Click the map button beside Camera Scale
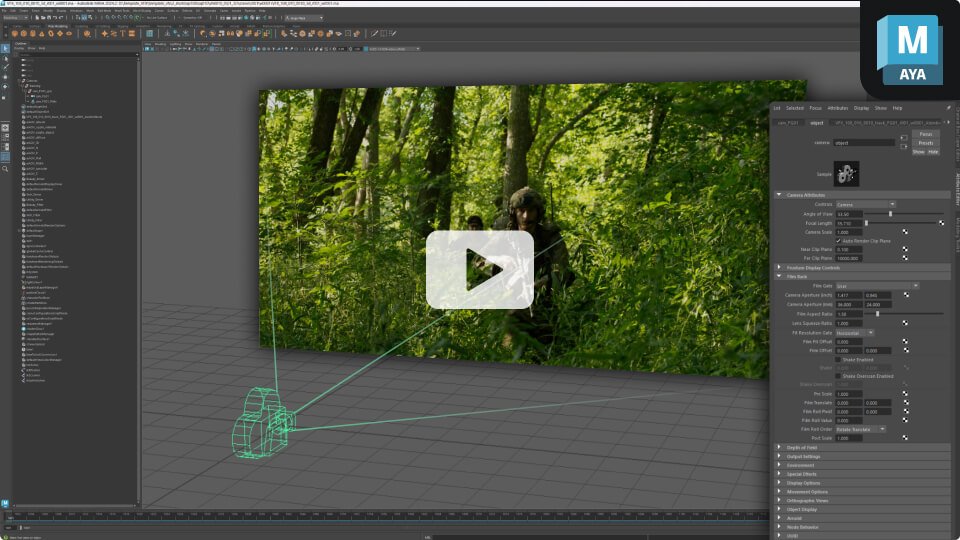 click(x=906, y=232)
